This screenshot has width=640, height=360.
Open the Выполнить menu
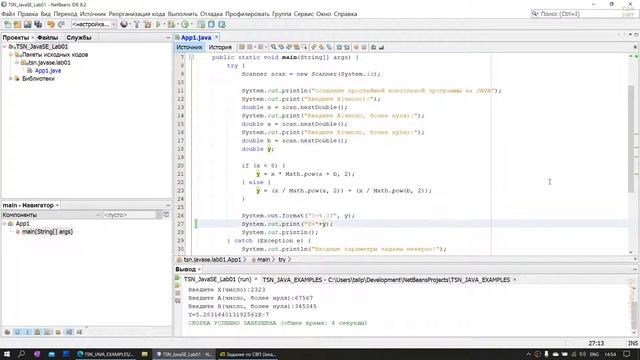click(182, 14)
